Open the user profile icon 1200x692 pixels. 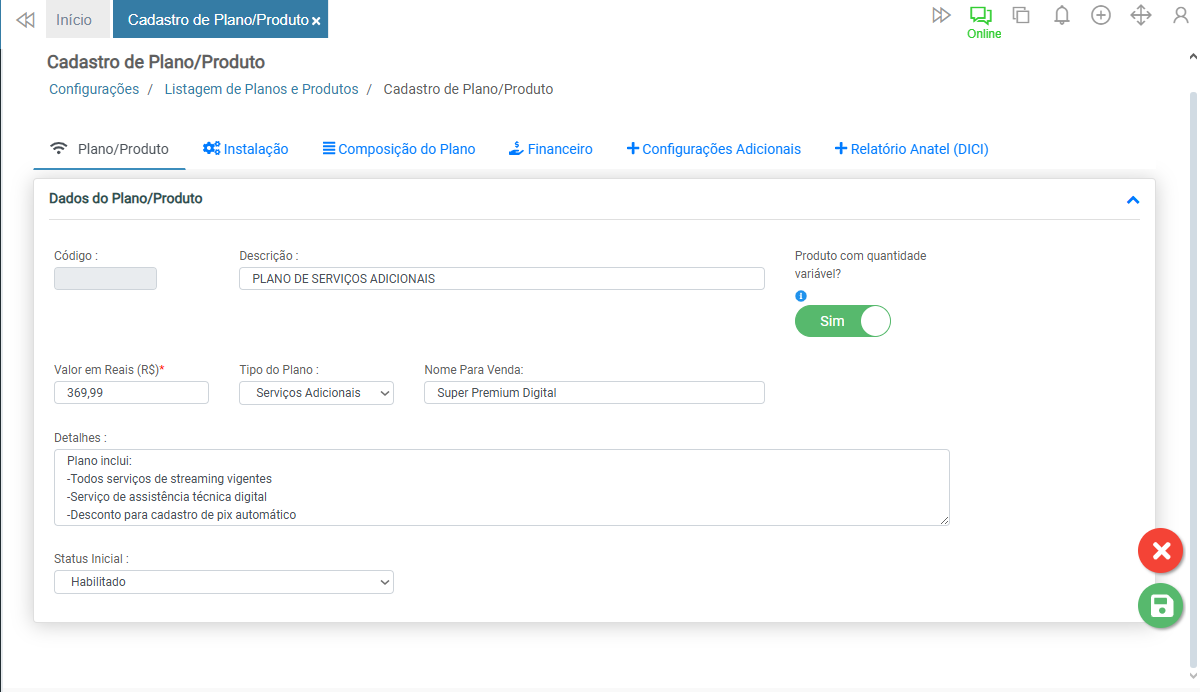coord(1181,15)
